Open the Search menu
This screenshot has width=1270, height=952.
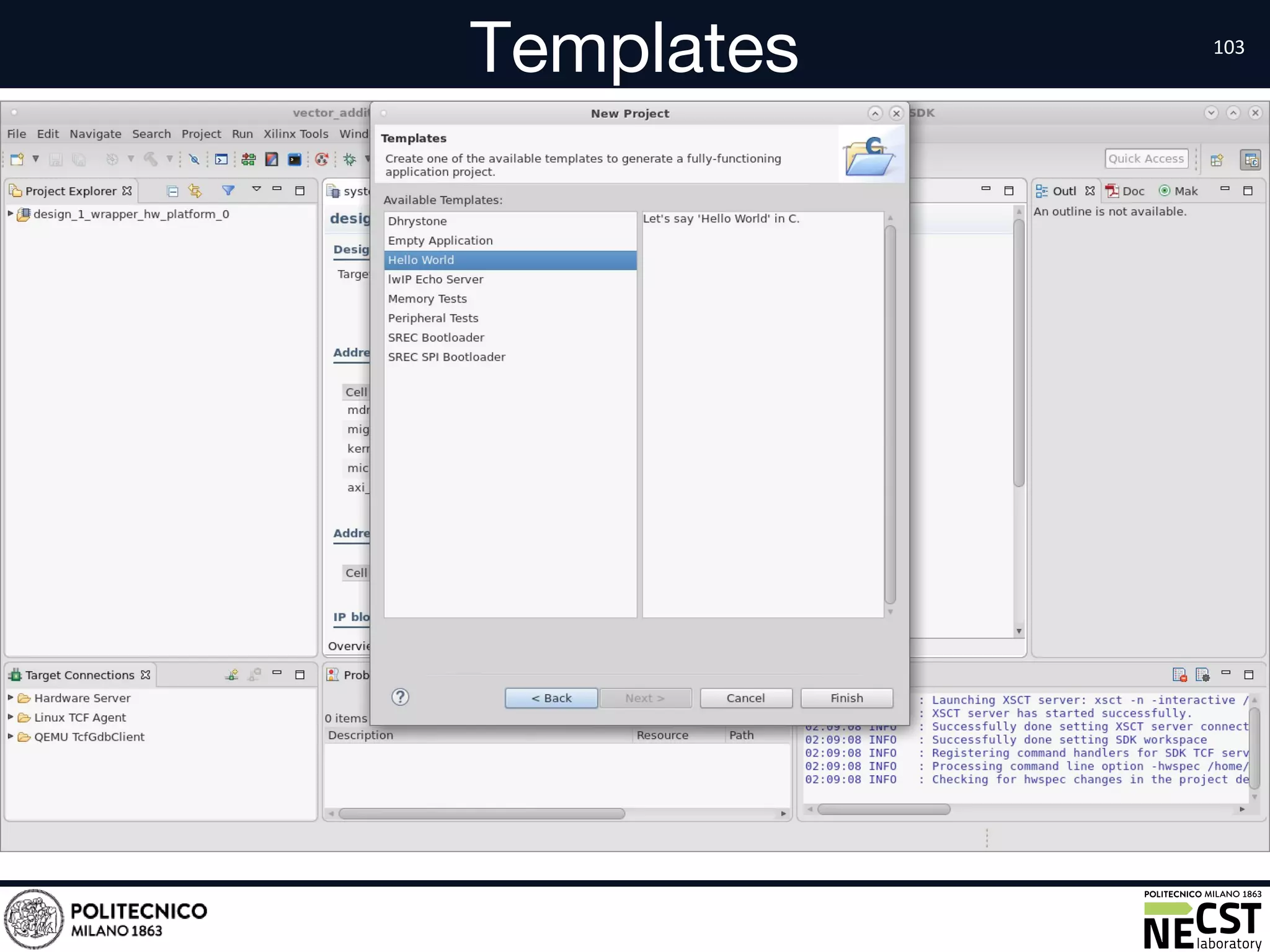click(151, 134)
